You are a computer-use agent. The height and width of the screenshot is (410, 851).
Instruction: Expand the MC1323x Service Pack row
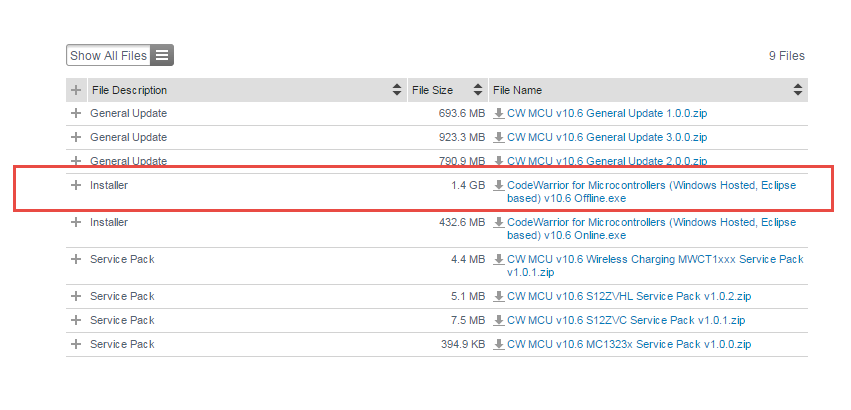[x=76, y=344]
